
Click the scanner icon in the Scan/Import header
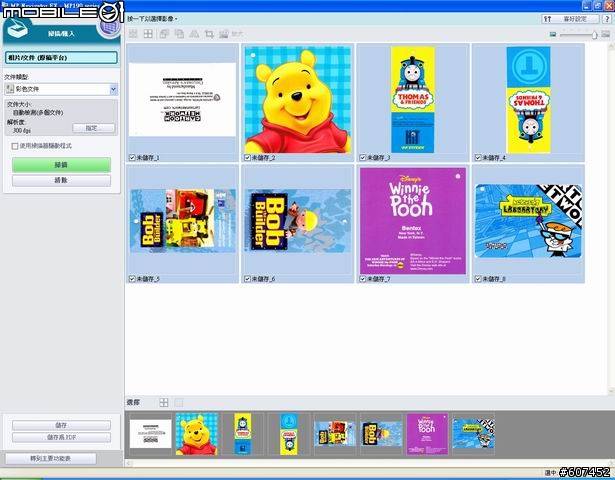16,29
